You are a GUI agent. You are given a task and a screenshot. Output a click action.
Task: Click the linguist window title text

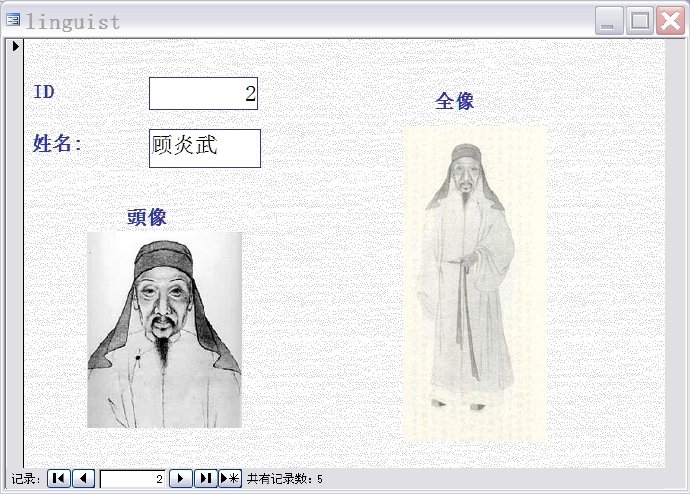[73, 22]
